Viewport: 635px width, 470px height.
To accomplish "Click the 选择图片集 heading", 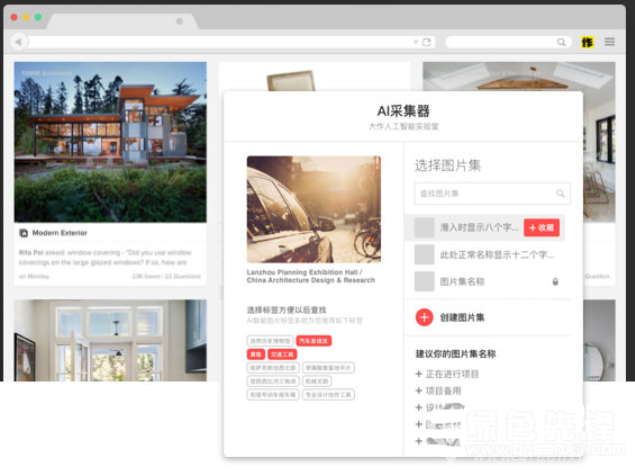I will (x=447, y=165).
